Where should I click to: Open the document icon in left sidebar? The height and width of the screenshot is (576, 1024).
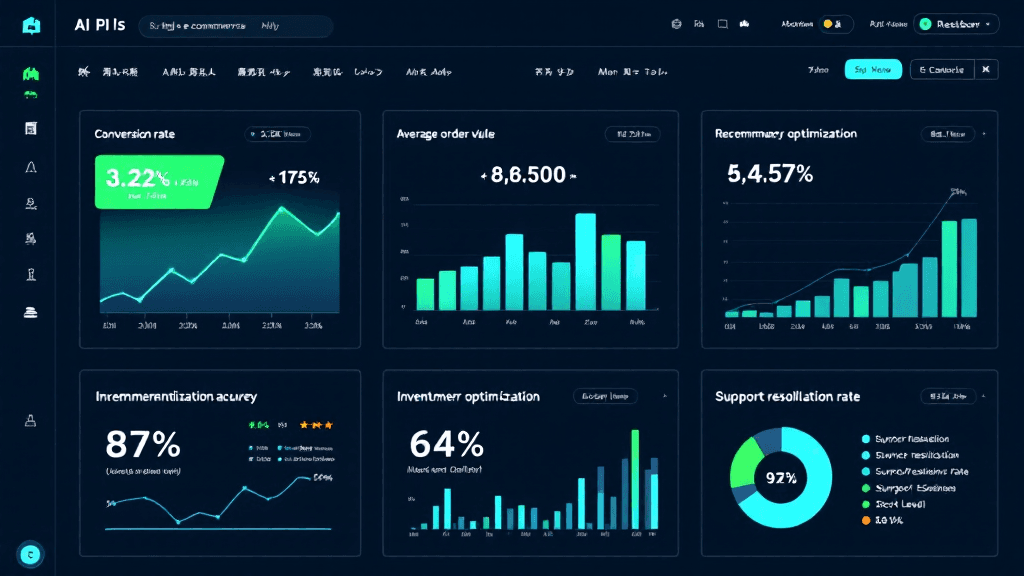(x=31, y=128)
